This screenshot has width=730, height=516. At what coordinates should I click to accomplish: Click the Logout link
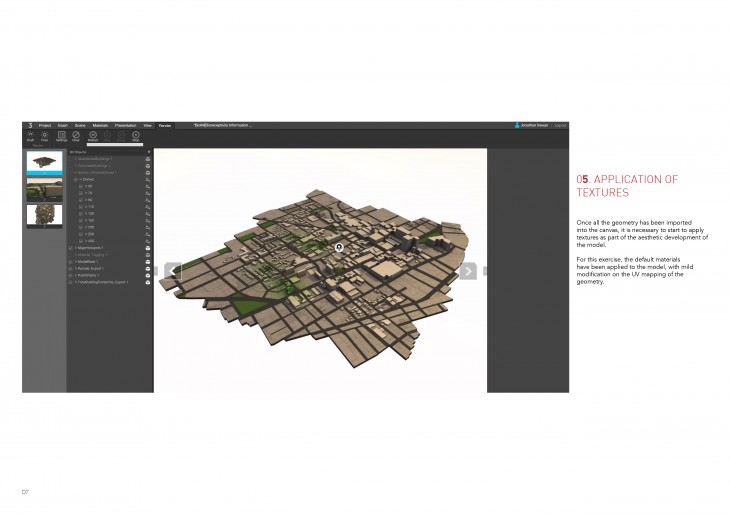click(x=560, y=126)
